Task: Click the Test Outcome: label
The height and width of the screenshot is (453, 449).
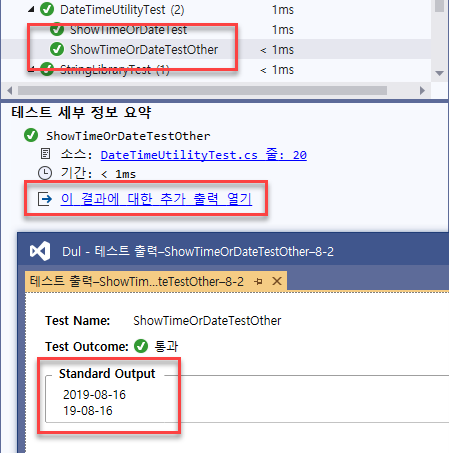Action: [87, 347]
